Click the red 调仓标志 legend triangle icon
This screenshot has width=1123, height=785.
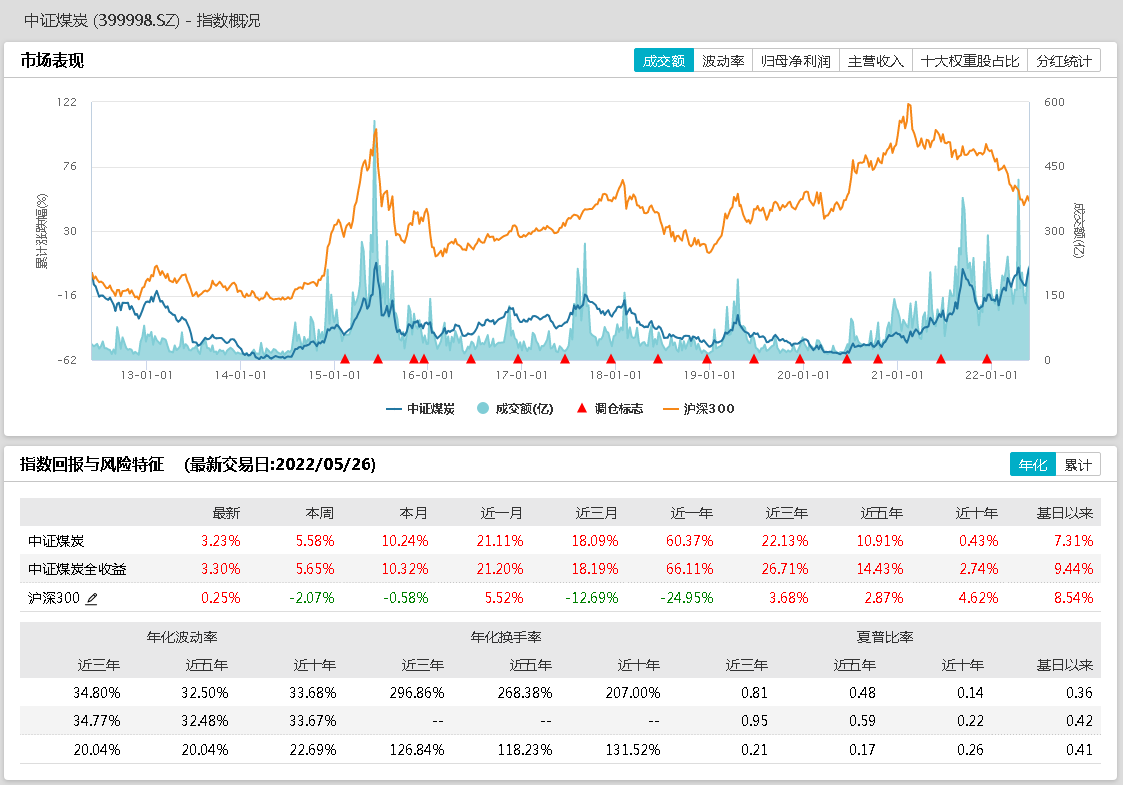[x=582, y=409]
